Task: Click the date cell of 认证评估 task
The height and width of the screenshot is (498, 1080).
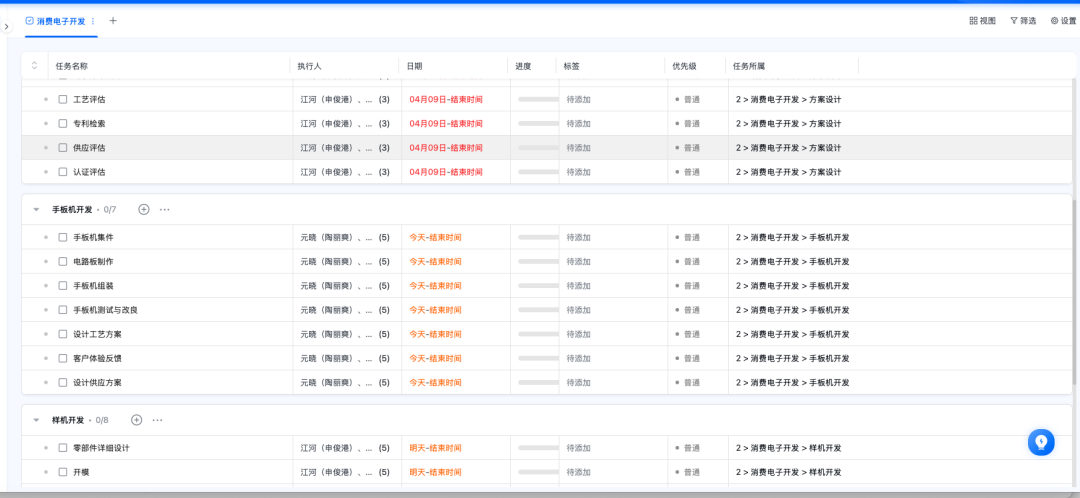Action: (446, 172)
